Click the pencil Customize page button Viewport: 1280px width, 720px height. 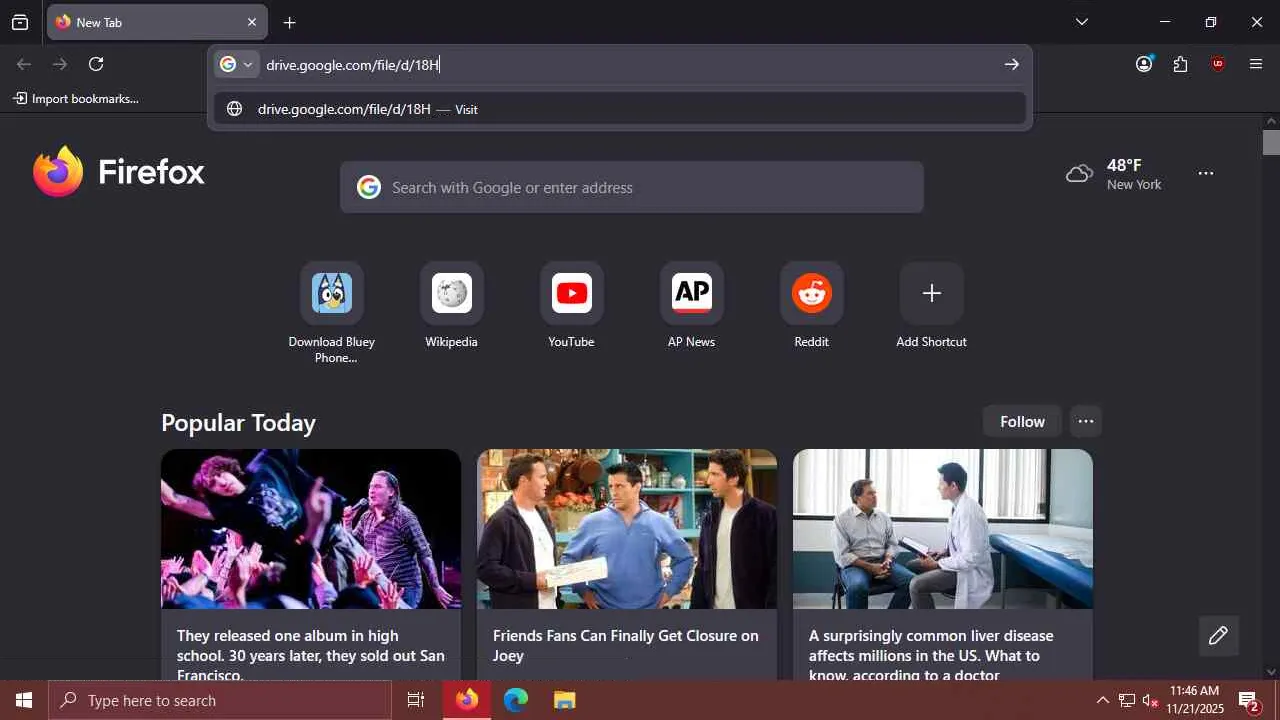(1218, 636)
